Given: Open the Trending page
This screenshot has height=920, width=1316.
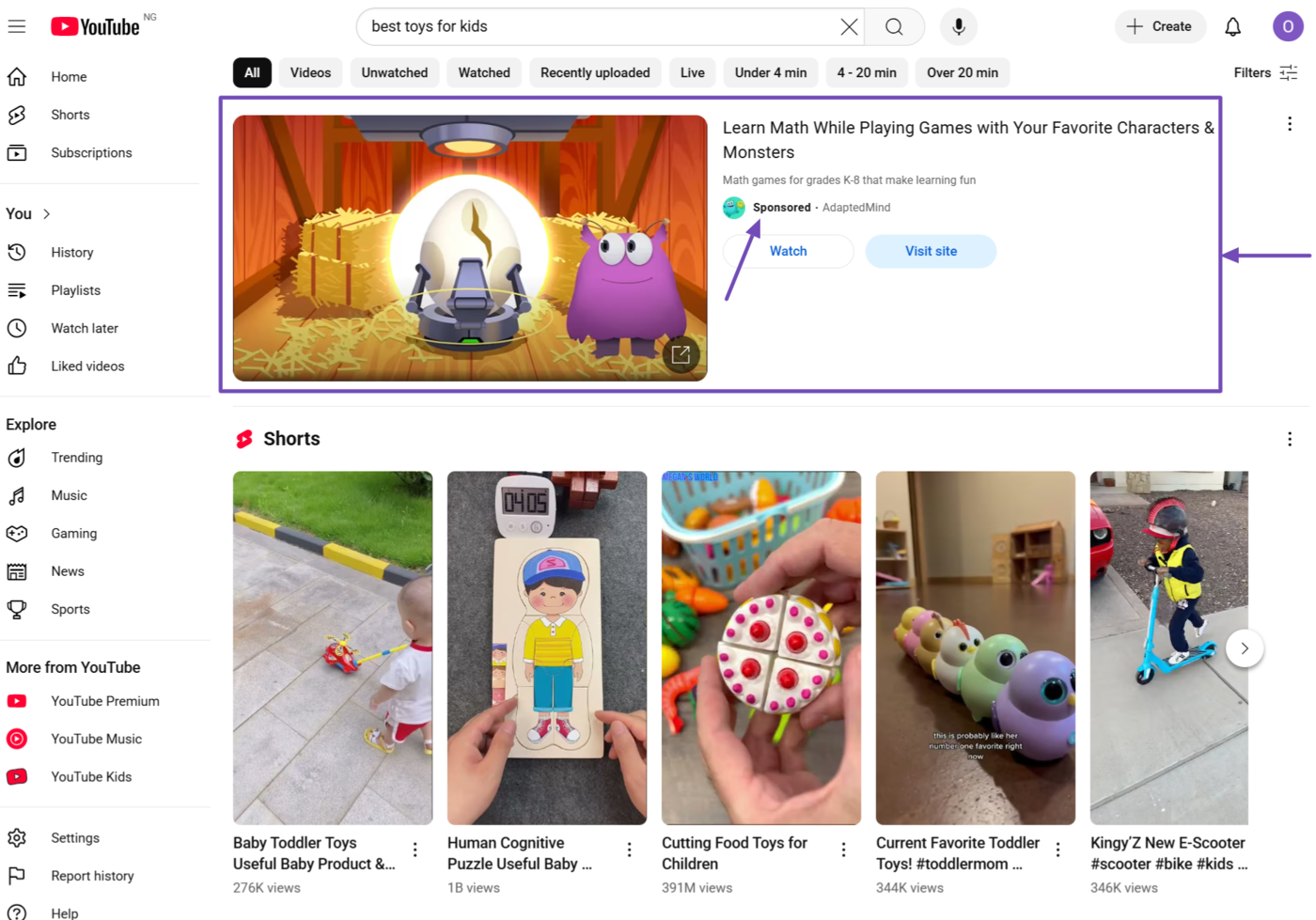Looking at the screenshot, I should click(76, 458).
